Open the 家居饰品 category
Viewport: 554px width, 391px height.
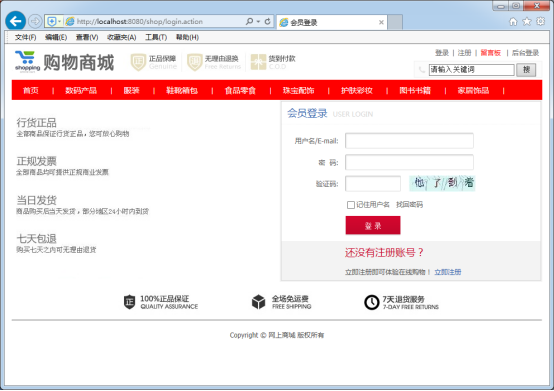tap(473, 90)
